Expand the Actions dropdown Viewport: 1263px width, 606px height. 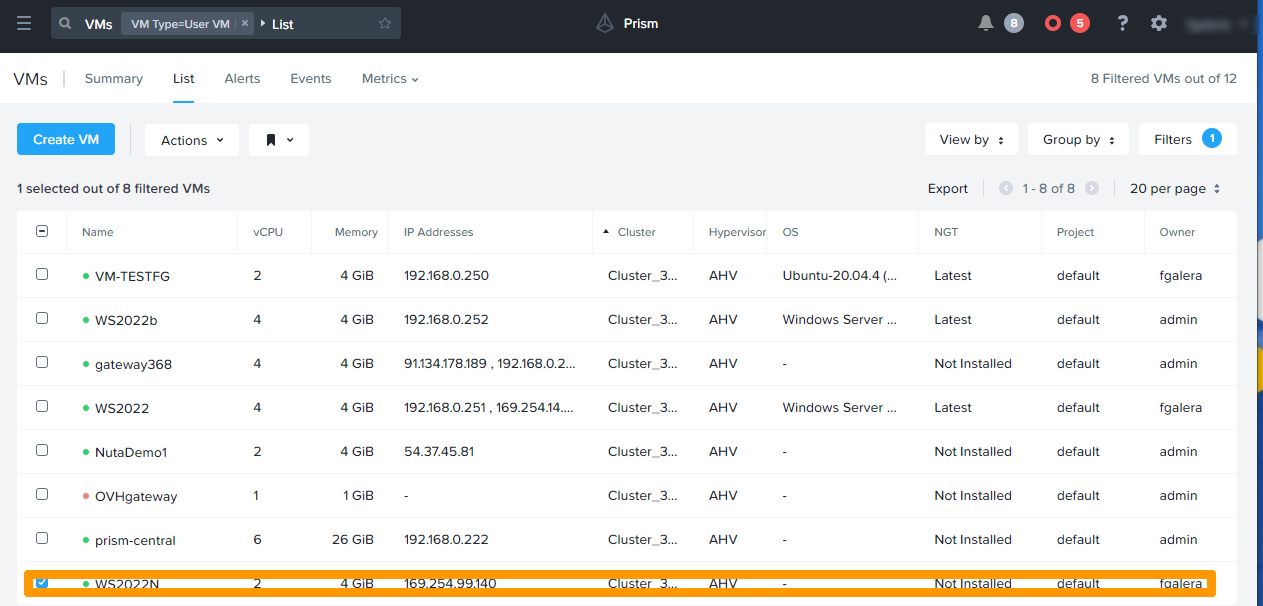point(192,140)
